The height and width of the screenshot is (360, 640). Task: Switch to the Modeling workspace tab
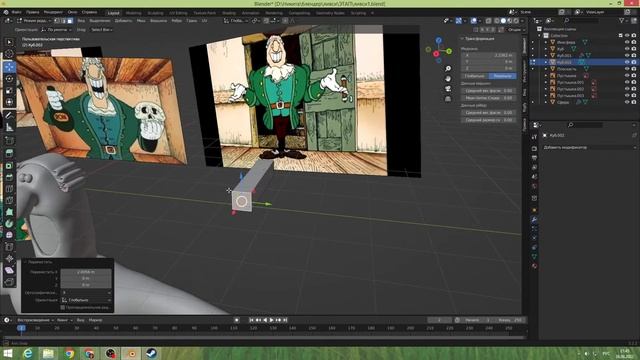[133, 13]
